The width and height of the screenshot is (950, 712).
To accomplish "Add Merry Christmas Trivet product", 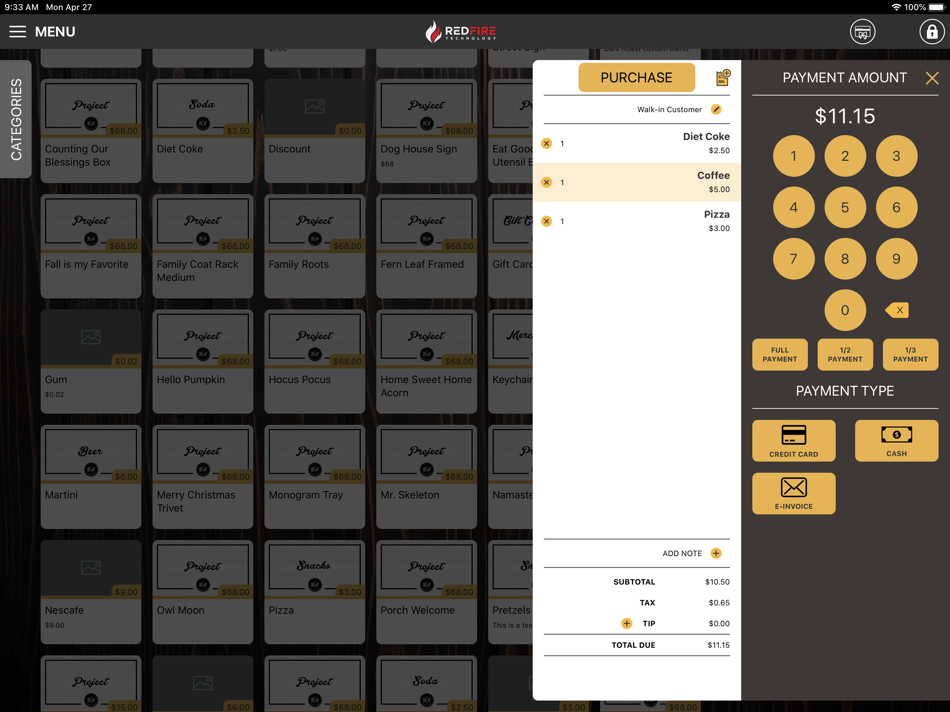I will point(203,477).
